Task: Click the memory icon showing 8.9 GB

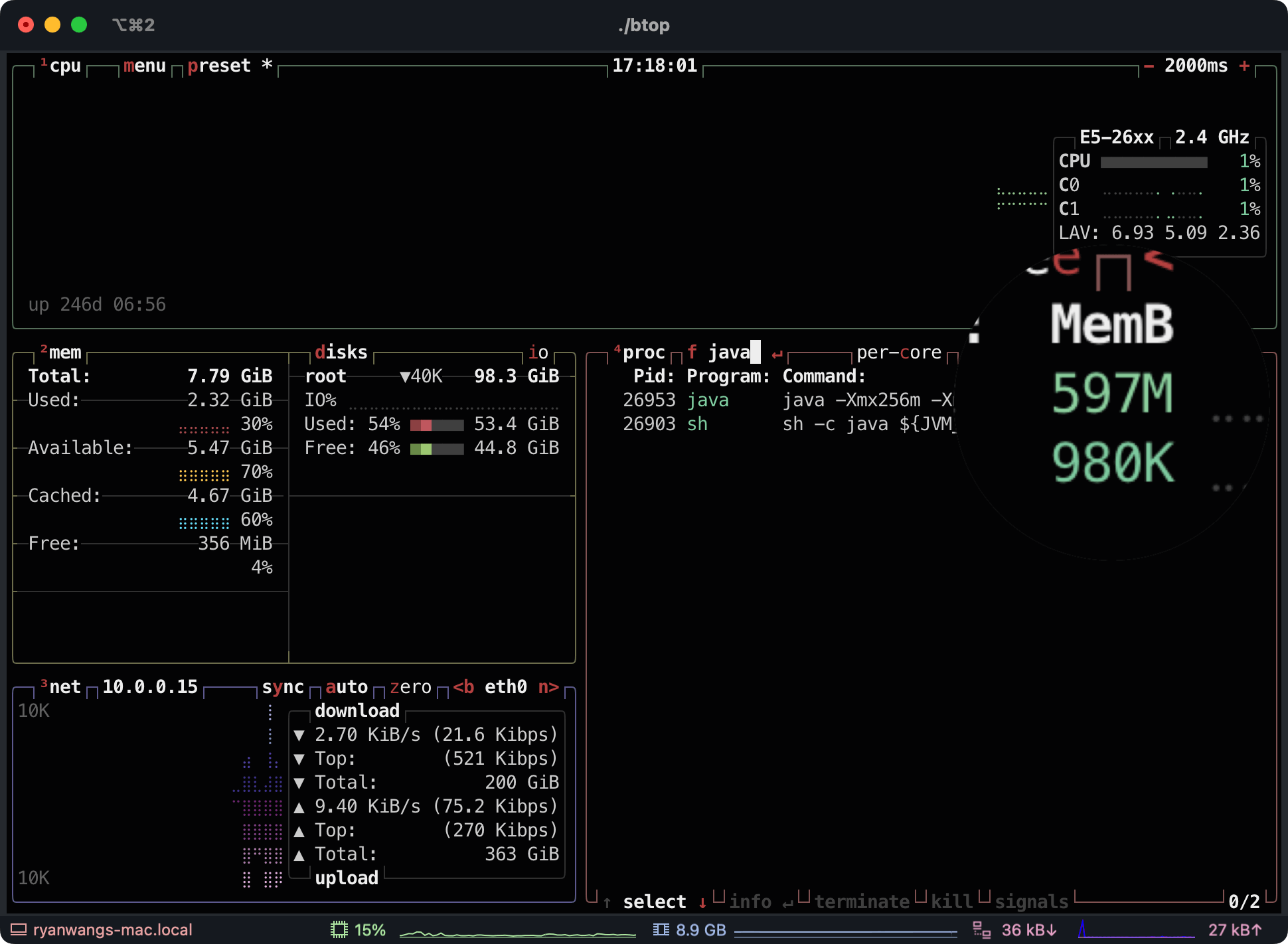Action: (x=661, y=930)
